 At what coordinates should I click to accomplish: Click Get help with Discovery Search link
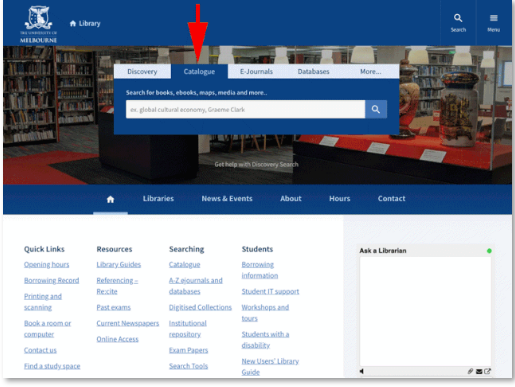(x=256, y=164)
